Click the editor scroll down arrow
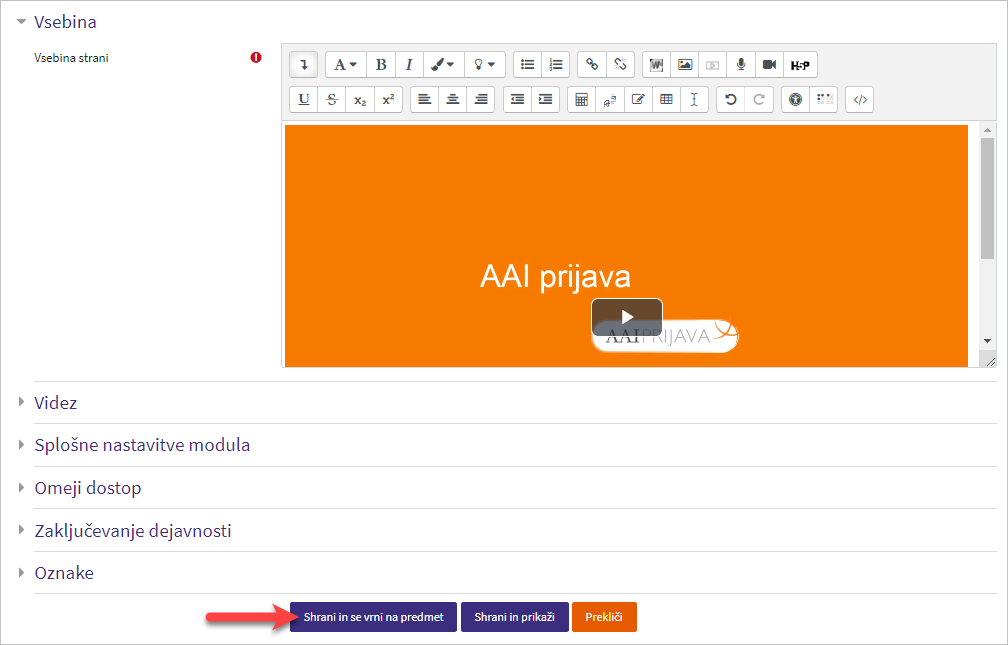Image resolution: width=1008 pixels, height=645 pixels. [987, 341]
